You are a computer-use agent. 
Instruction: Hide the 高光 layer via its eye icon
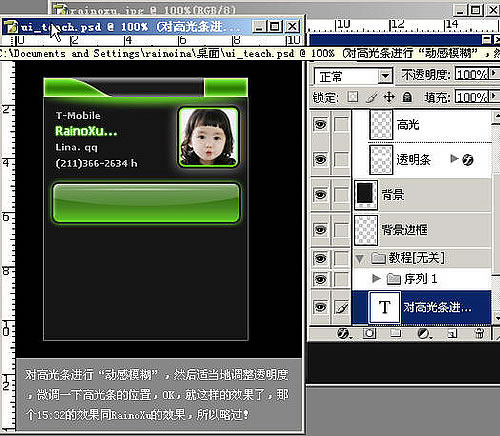[320, 125]
